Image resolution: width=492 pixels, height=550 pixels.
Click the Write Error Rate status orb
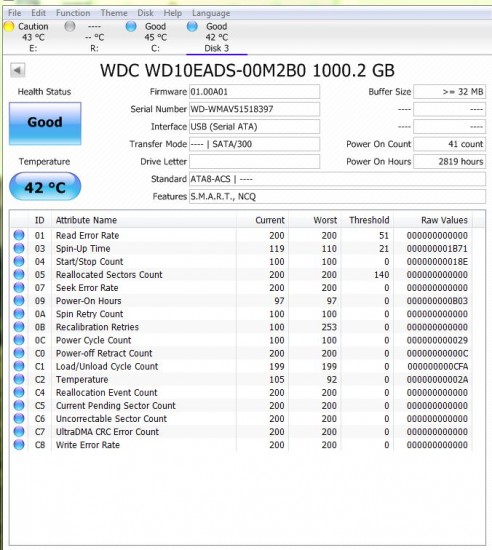coord(19,444)
